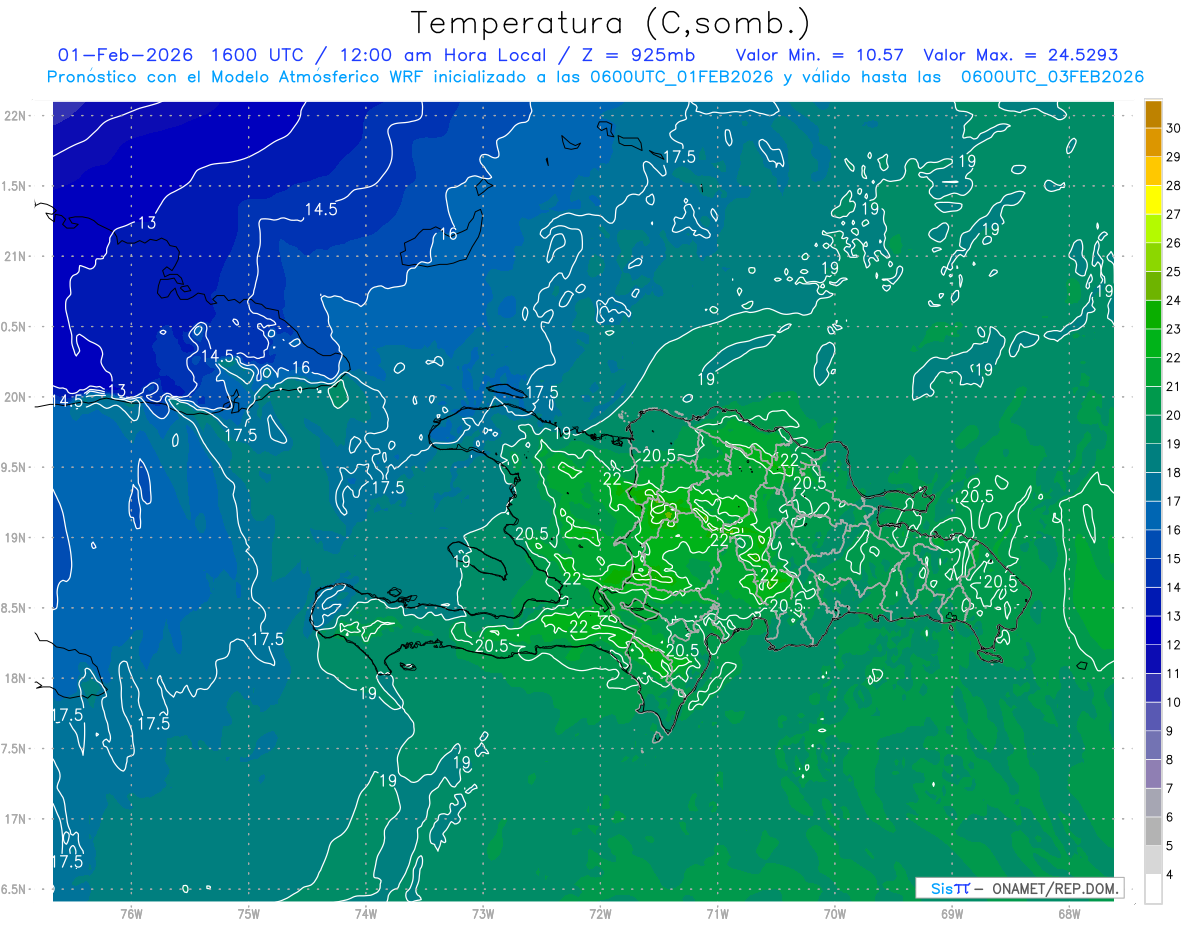Click the "69W" longitude axis label
The width and height of the screenshot is (1200, 927).
pyautogui.click(x=952, y=913)
